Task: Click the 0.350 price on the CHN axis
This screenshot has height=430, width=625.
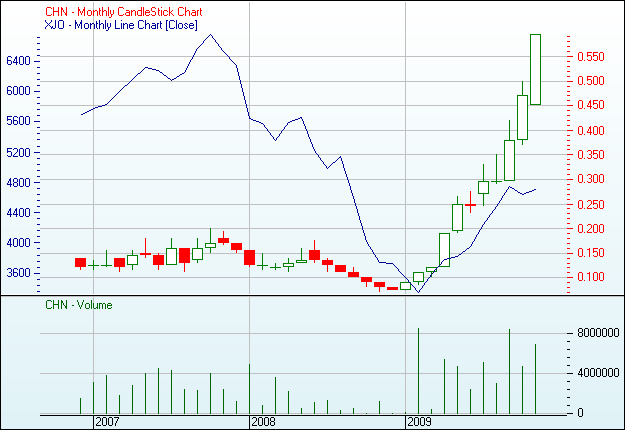Action: tap(591, 155)
